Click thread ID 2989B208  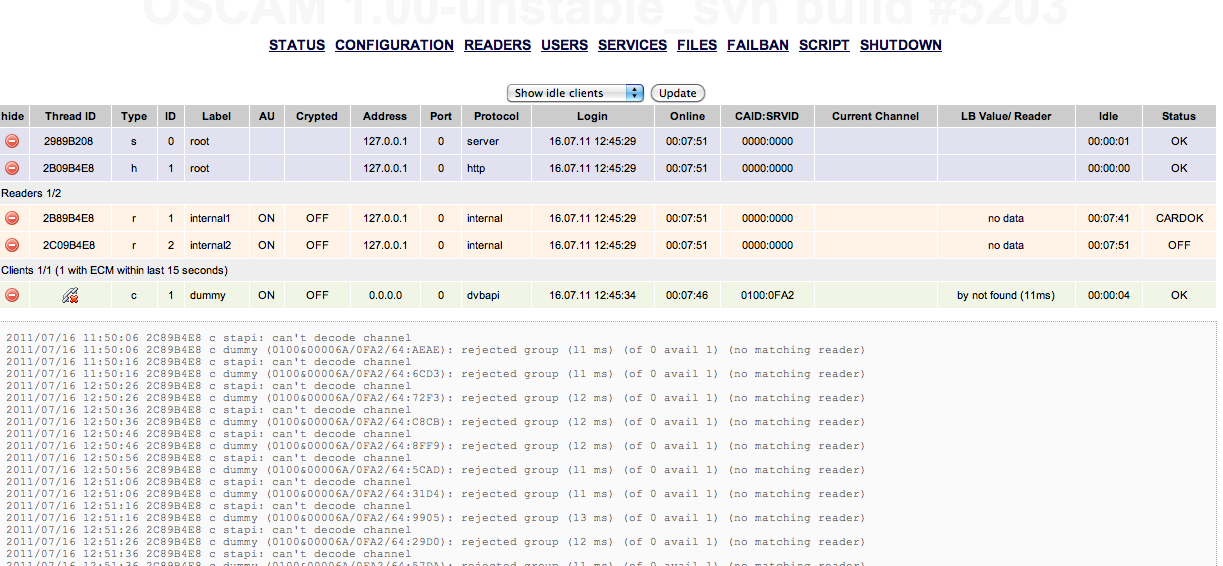(68, 142)
